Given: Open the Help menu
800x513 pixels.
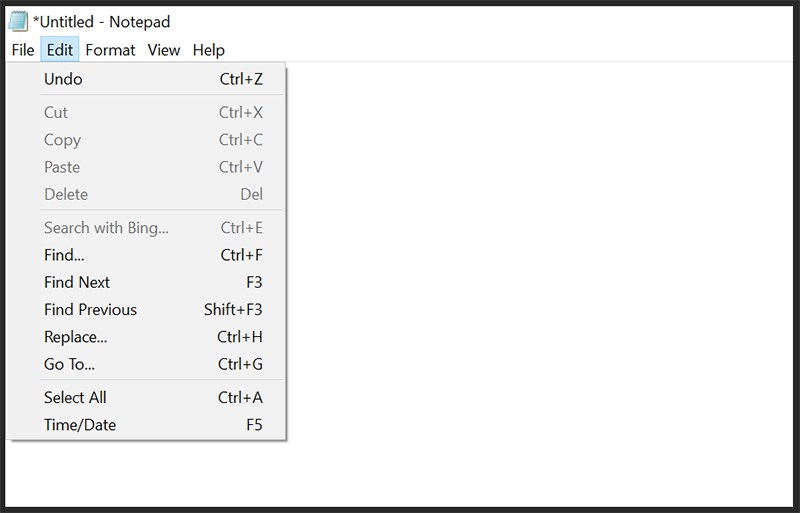Looking at the screenshot, I should click(208, 50).
